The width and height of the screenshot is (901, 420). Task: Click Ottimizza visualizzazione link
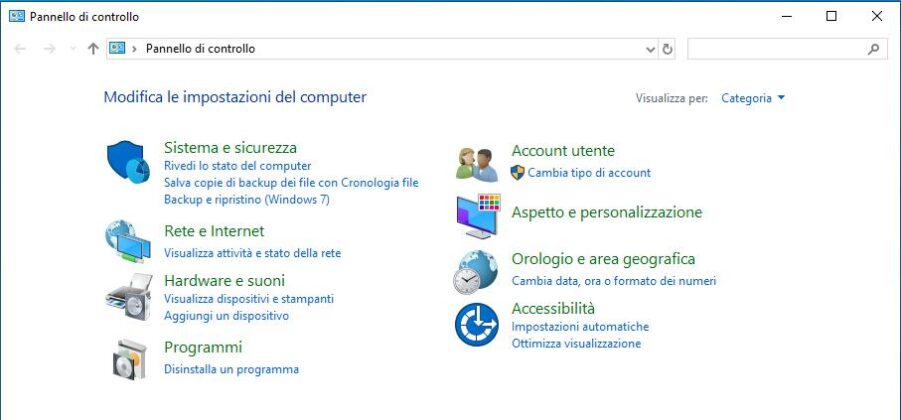coord(576,344)
